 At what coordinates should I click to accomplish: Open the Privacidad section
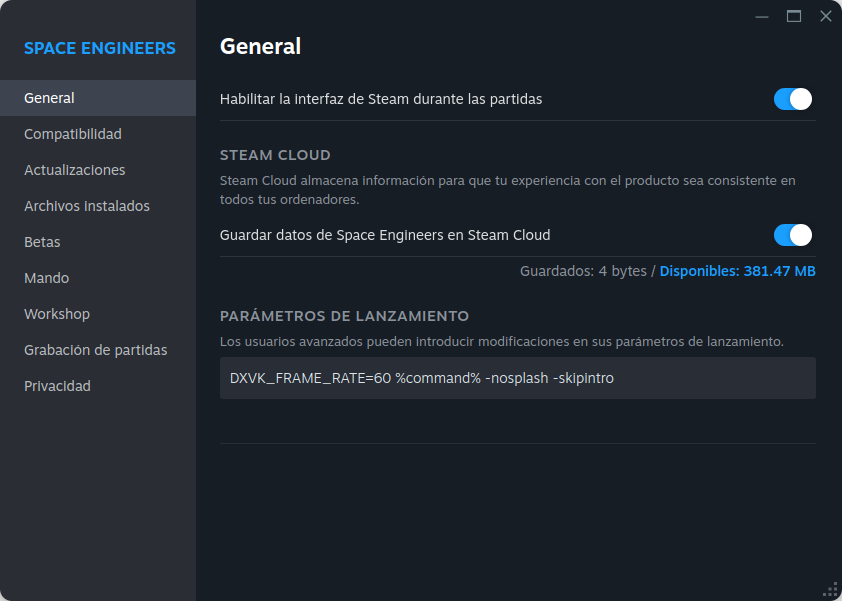coord(98,386)
